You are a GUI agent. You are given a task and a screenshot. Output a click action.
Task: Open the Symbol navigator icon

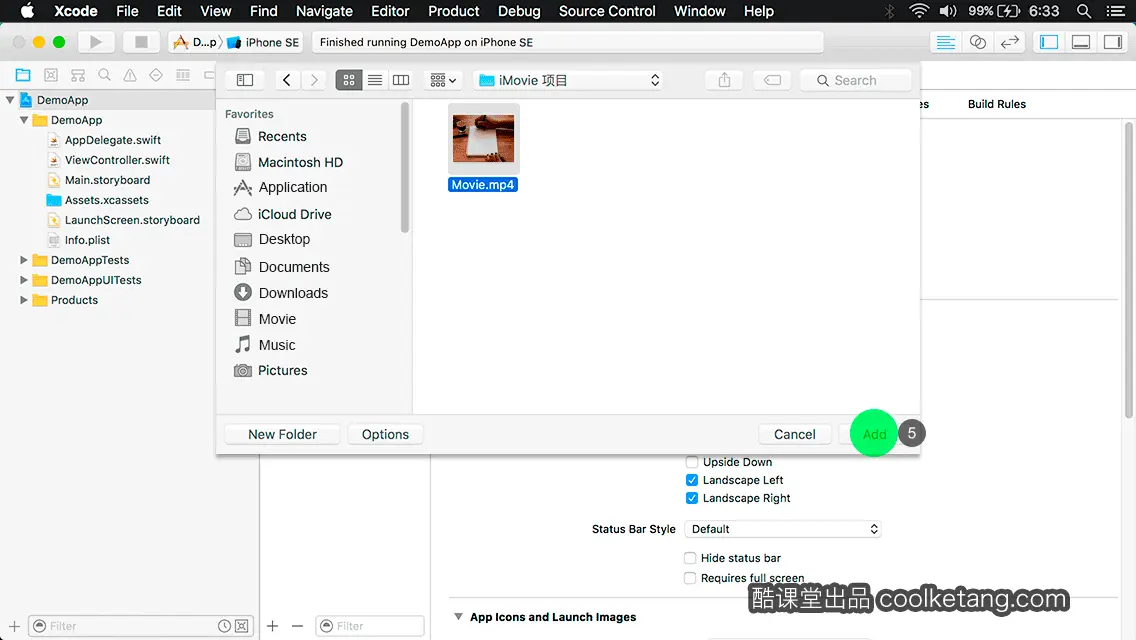(78, 75)
